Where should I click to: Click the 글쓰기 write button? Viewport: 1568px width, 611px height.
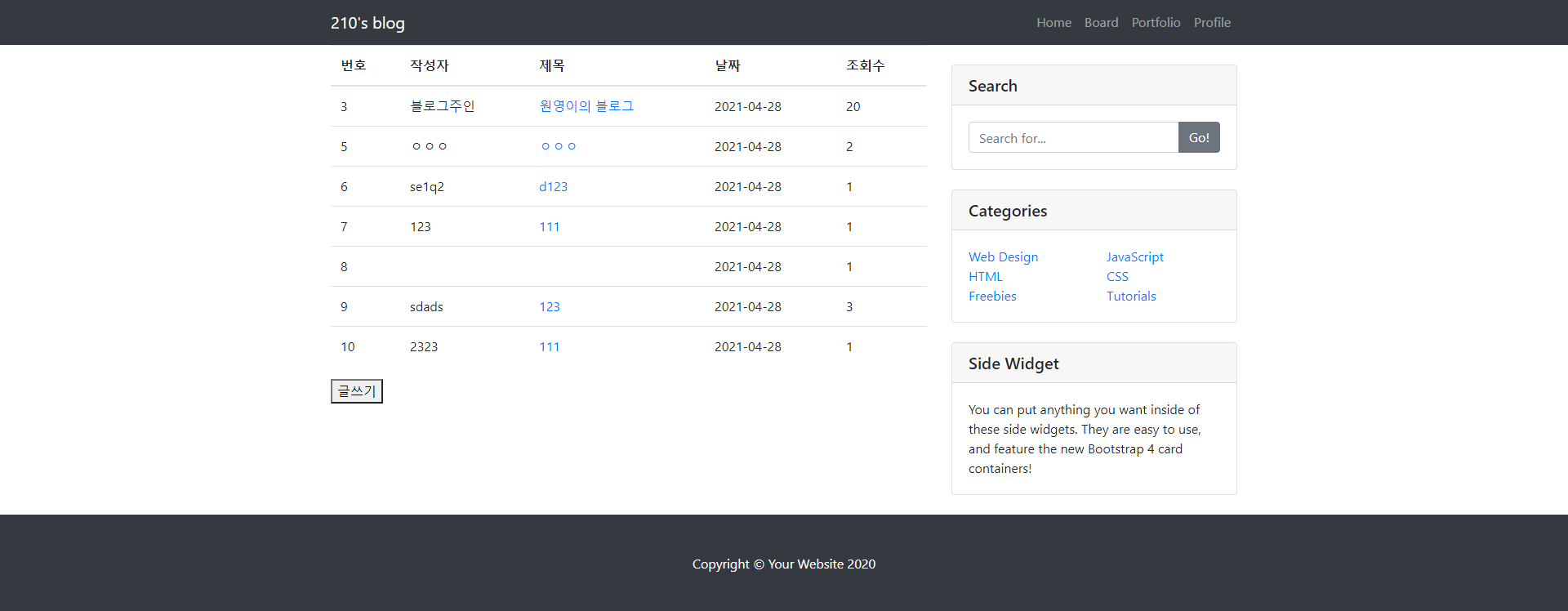point(356,391)
